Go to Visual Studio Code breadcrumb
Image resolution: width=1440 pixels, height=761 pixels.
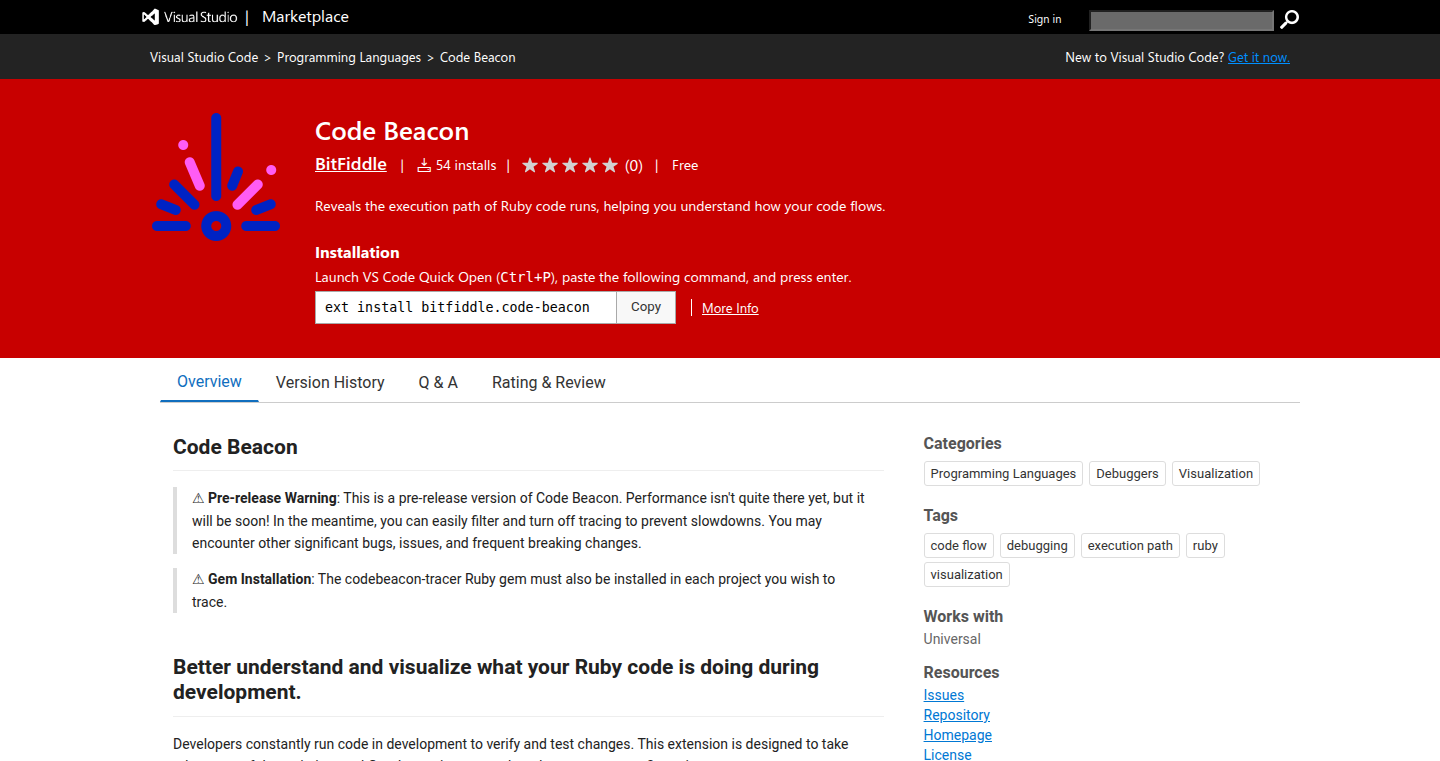point(204,57)
